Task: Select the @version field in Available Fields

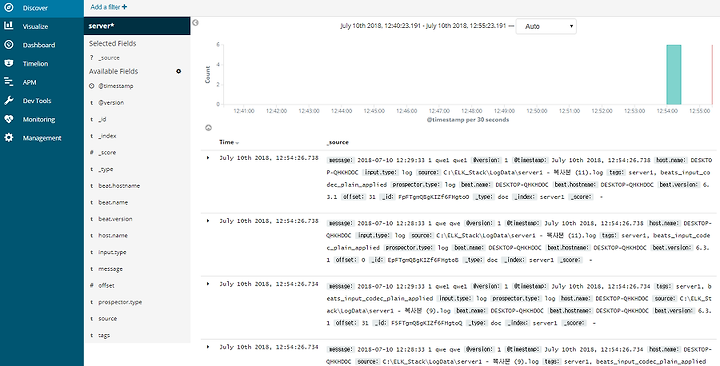Action: point(111,102)
